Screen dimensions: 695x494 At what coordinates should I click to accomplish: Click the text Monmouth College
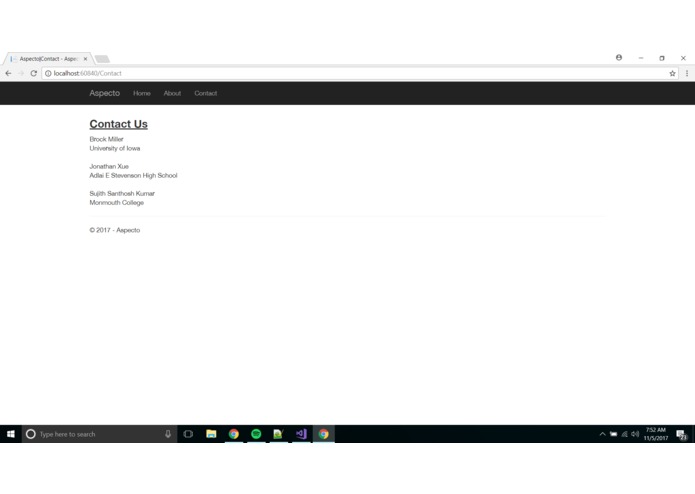coord(117,203)
